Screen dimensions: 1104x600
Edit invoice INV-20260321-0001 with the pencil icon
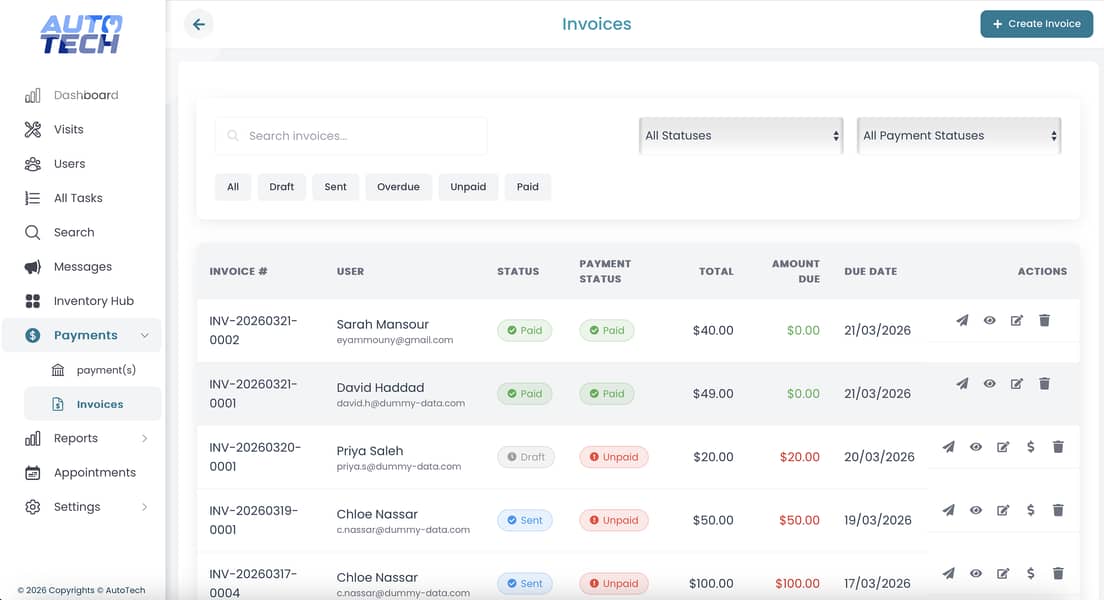(1017, 383)
